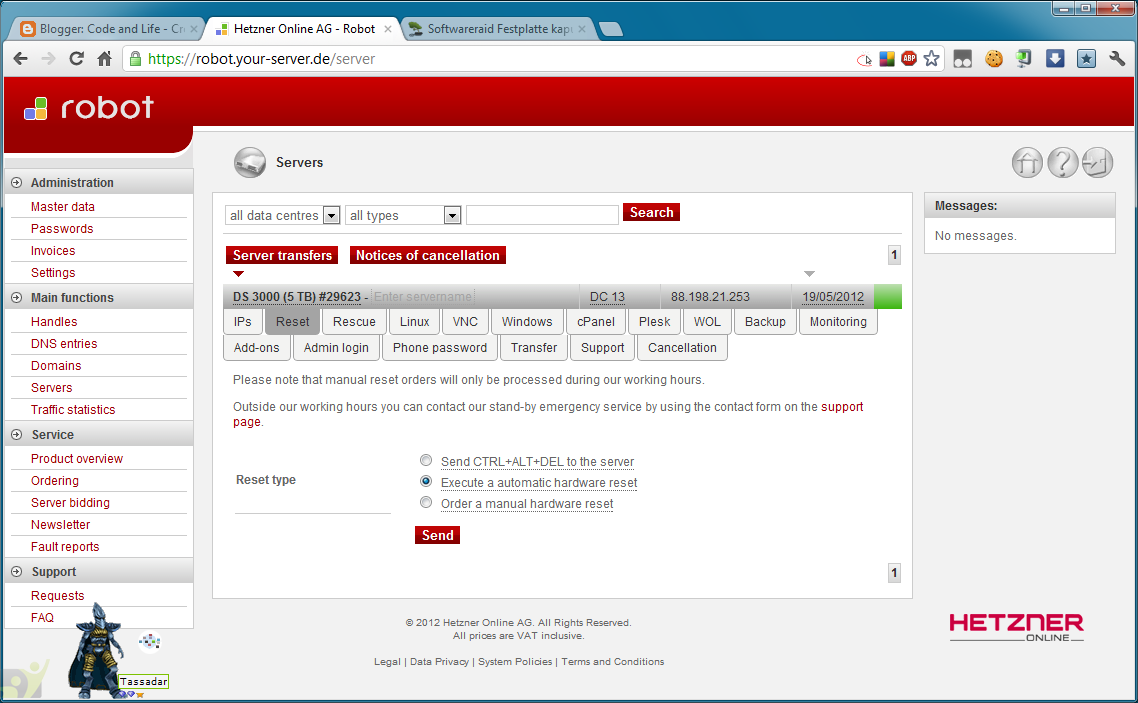Click the Tassadar character figure

click(x=98, y=651)
